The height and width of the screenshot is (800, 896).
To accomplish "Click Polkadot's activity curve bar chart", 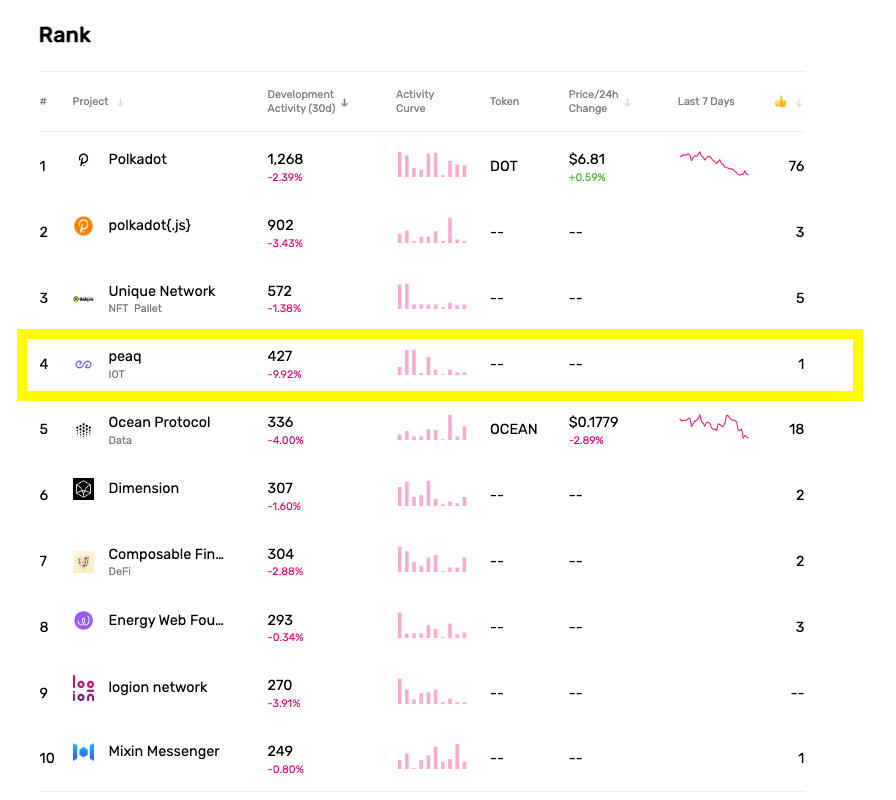I will [432, 165].
